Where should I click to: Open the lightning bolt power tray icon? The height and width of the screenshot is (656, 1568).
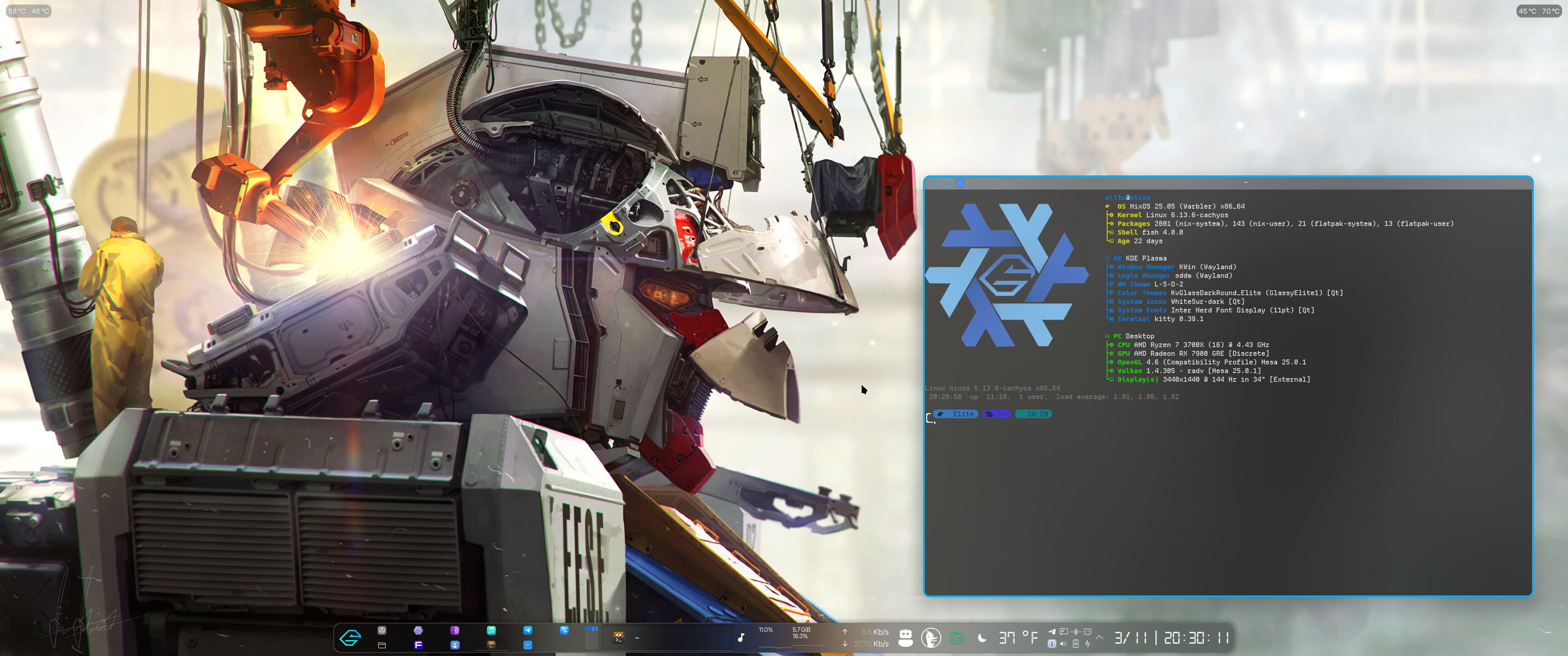(1088, 644)
